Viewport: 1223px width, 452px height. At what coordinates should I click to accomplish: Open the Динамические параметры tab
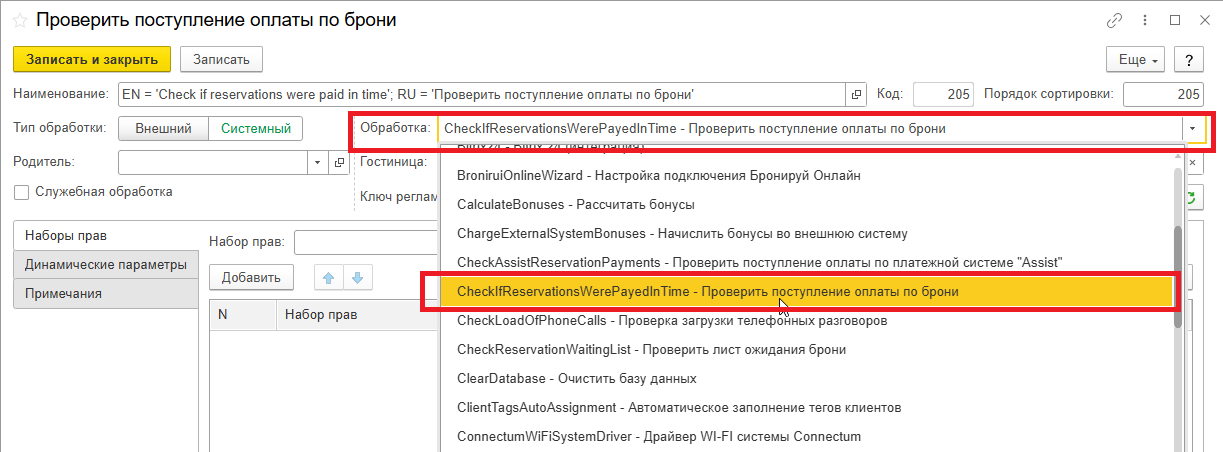click(x=105, y=264)
